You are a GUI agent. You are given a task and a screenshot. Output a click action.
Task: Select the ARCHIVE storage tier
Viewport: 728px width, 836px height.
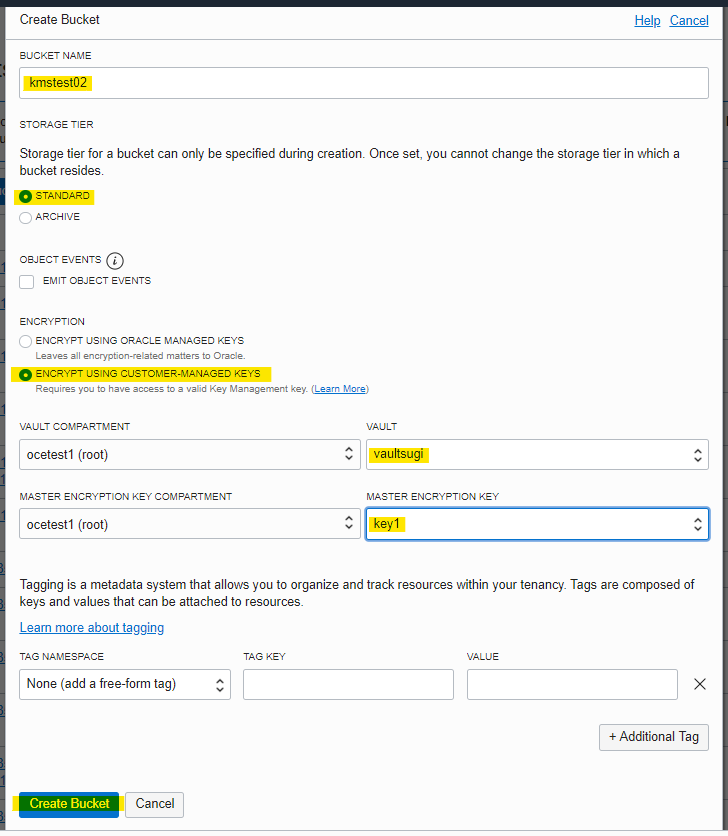click(25, 218)
